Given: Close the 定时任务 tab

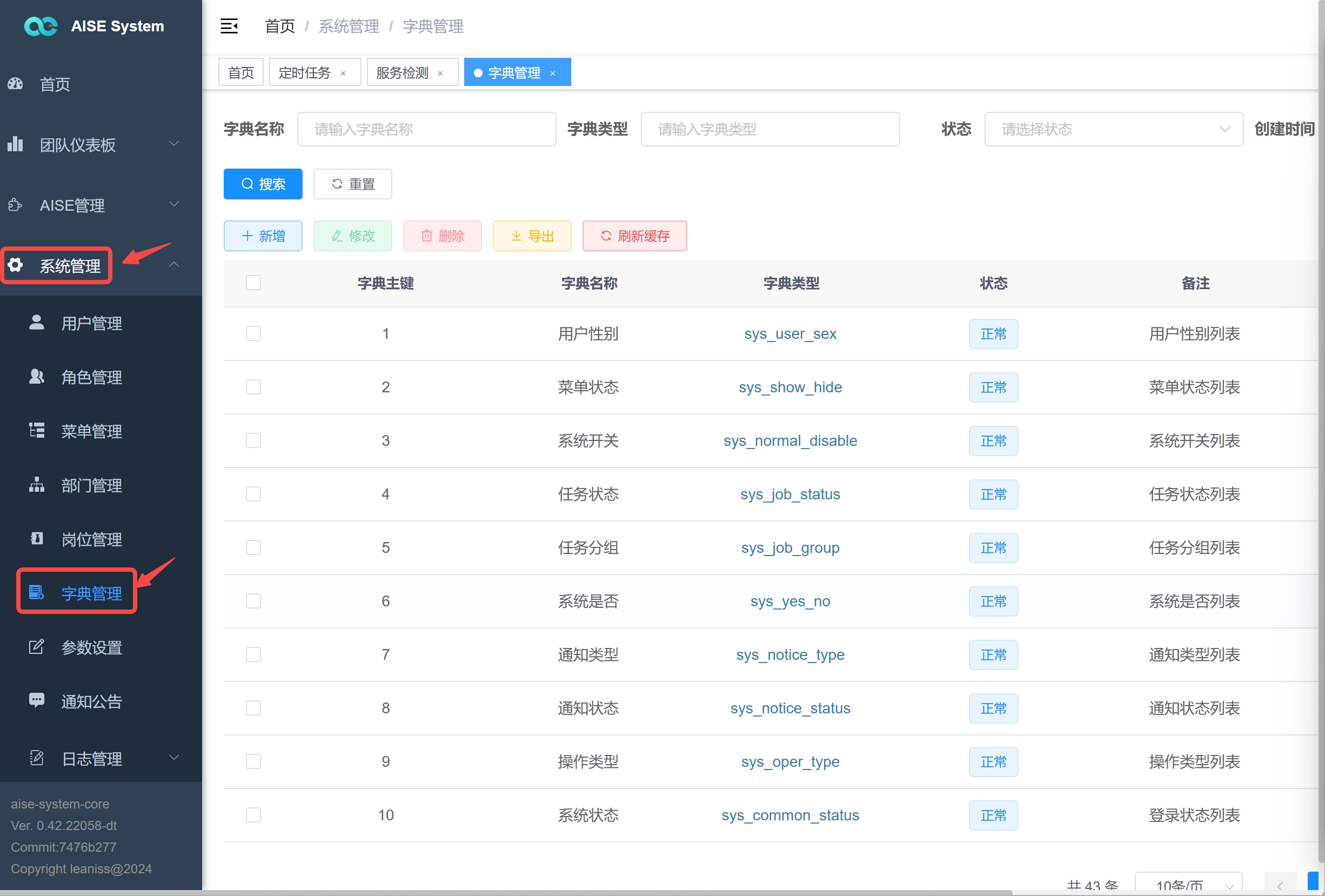Looking at the screenshot, I should point(343,73).
